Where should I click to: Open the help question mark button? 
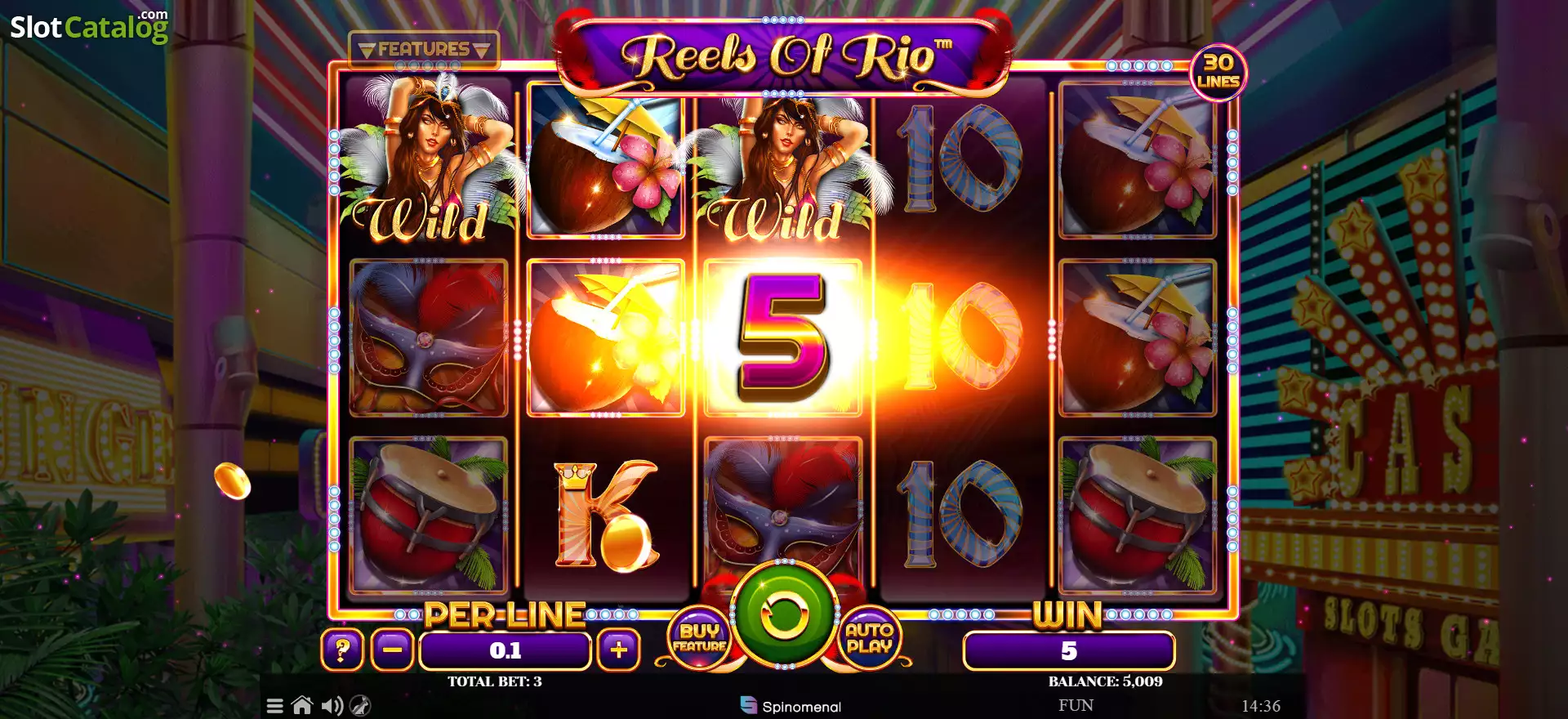pyautogui.click(x=342, y=650)
